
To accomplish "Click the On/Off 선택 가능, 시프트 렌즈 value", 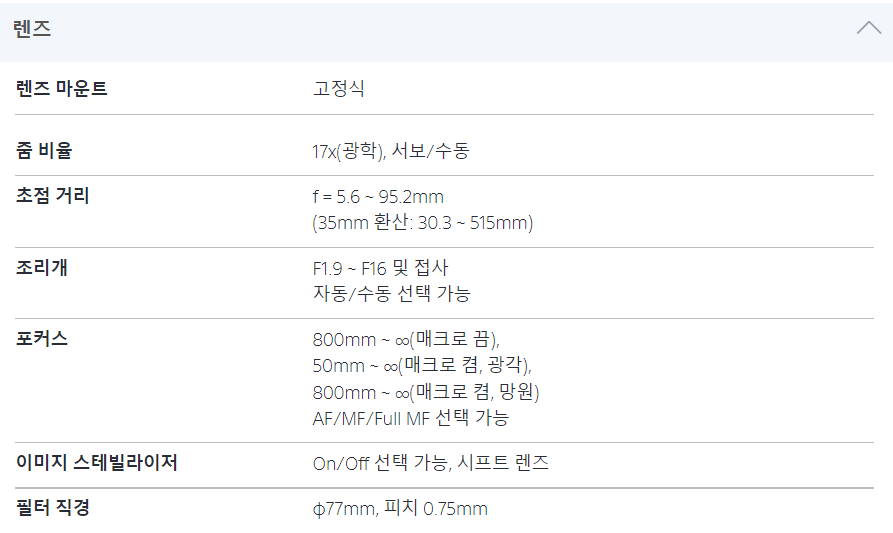I will (x=430, y=463).
